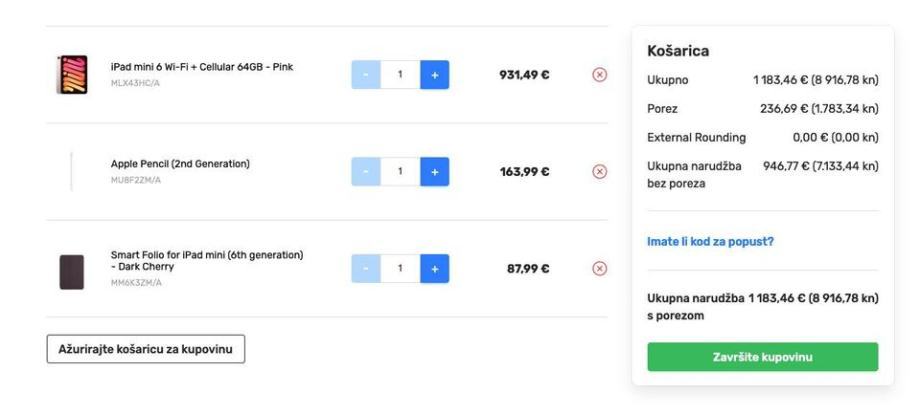Image resolution: width=920 pixels, height=415 pixels.
Task: Open iPad mini 6 Wi-Fi + Cellular link
Action: point(201,67)
